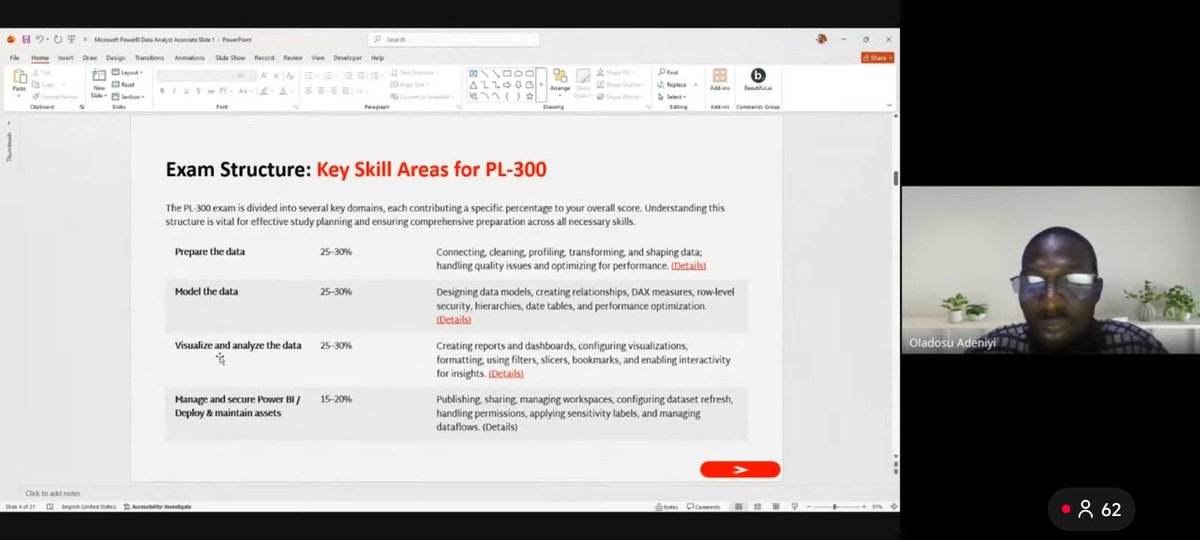Open the Arrange options
Screen dimensions: 1200x540
coord(559,80)
